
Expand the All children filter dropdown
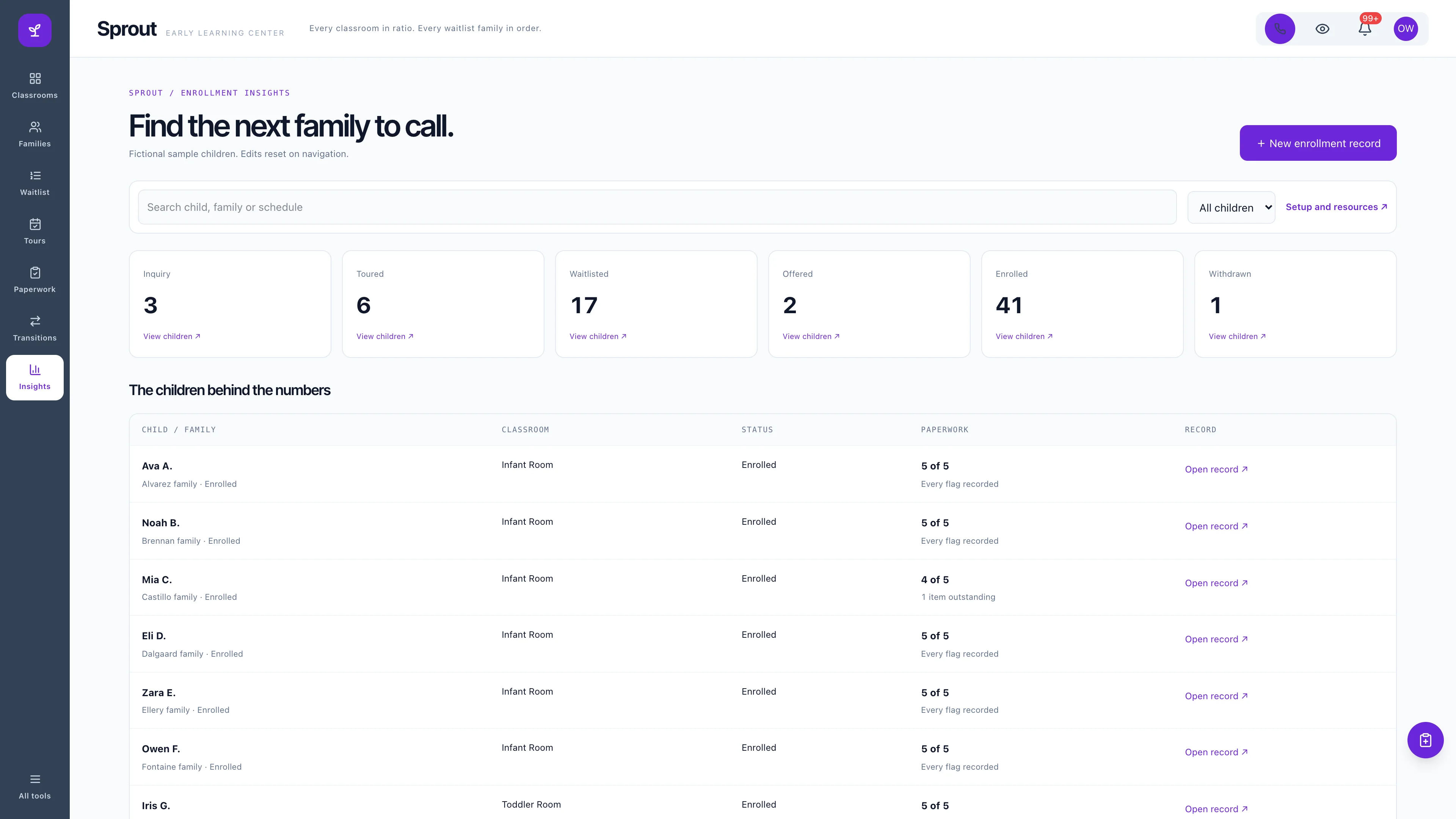[1231, 207]
